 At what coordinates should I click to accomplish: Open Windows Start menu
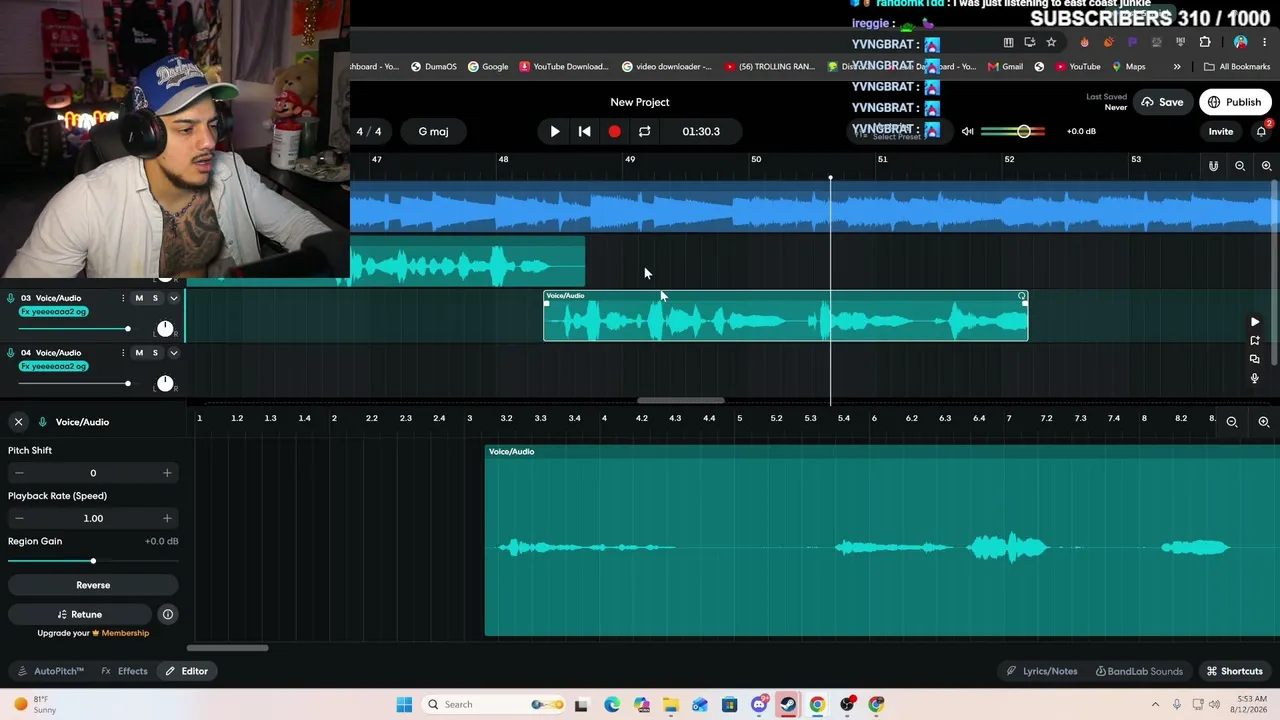[404, 704]
